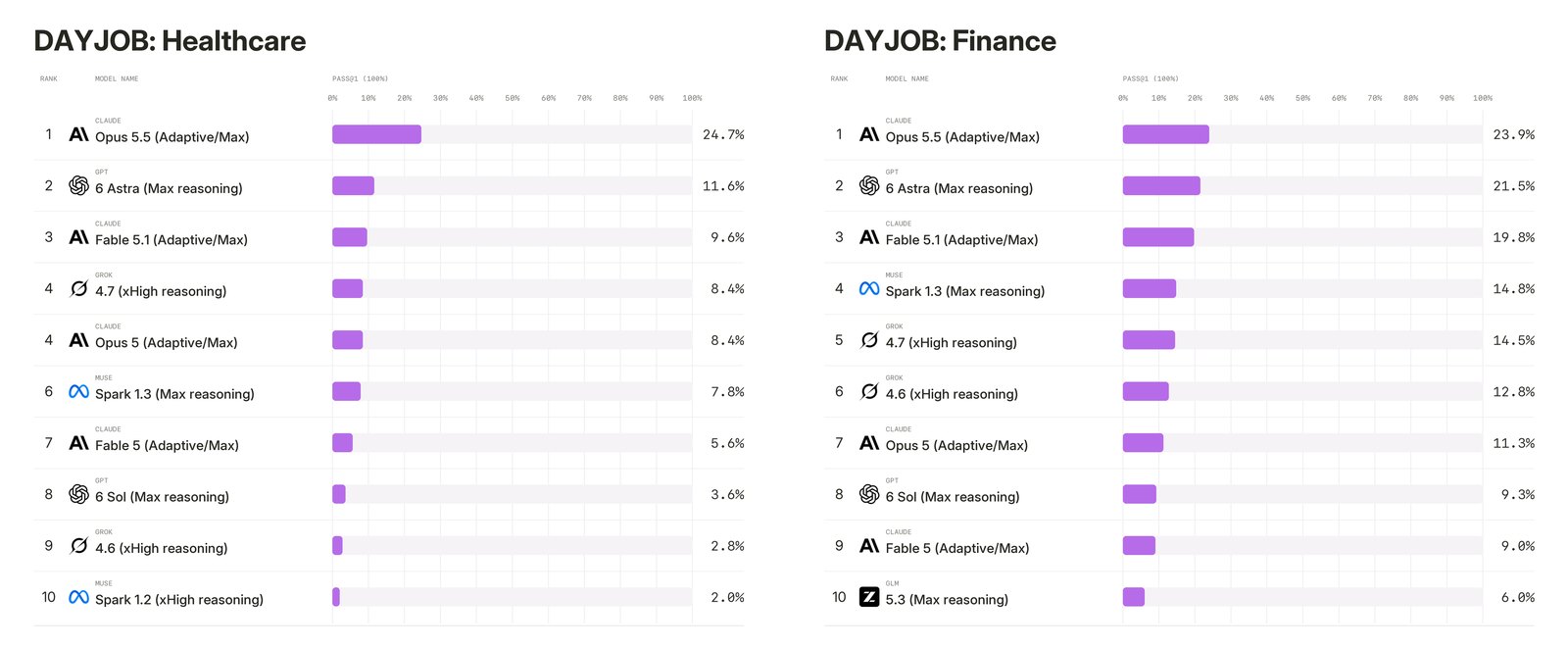Click Healthcare model name Fable 5.1 (Adaptive/Max)

click(171, 240)
